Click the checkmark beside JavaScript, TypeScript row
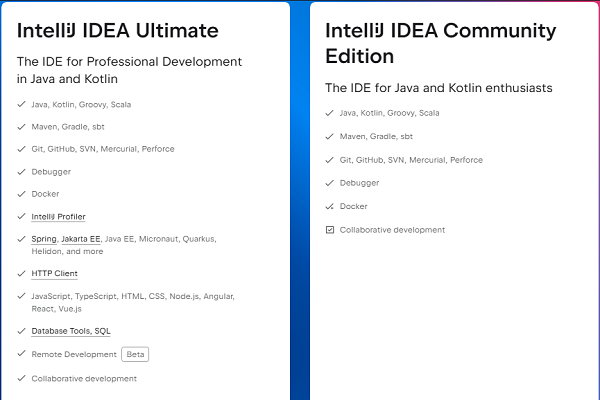The height and width of the screenshot is (400, 600). point(21,296)
